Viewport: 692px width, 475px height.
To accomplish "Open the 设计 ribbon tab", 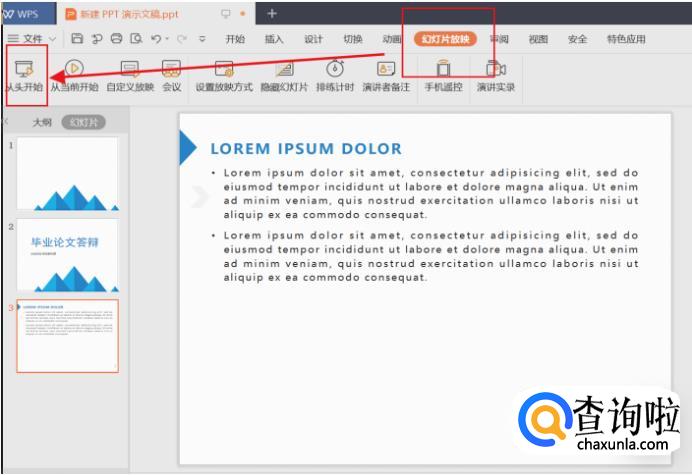I will (313, 39).
